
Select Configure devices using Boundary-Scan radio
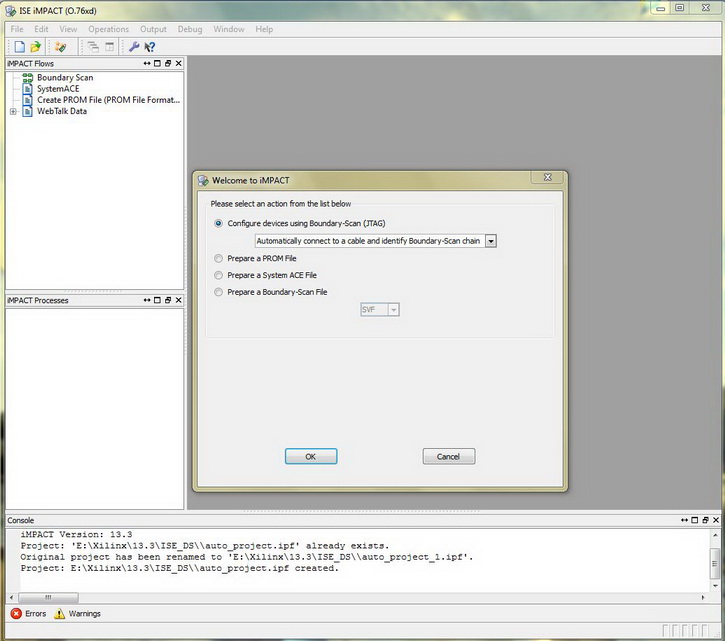point(219,223)
